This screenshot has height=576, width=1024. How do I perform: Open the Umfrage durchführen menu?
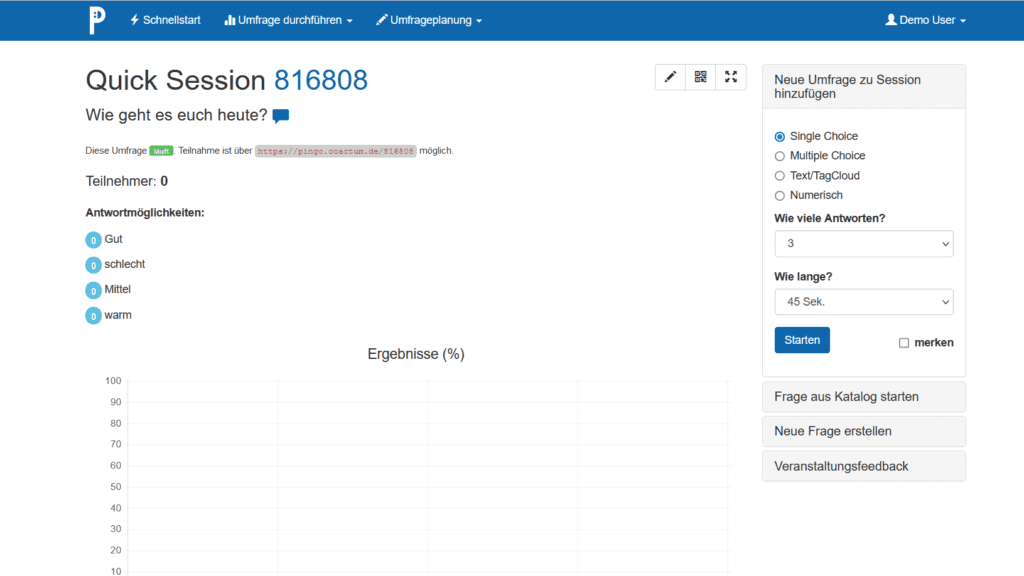pos(287,19)
